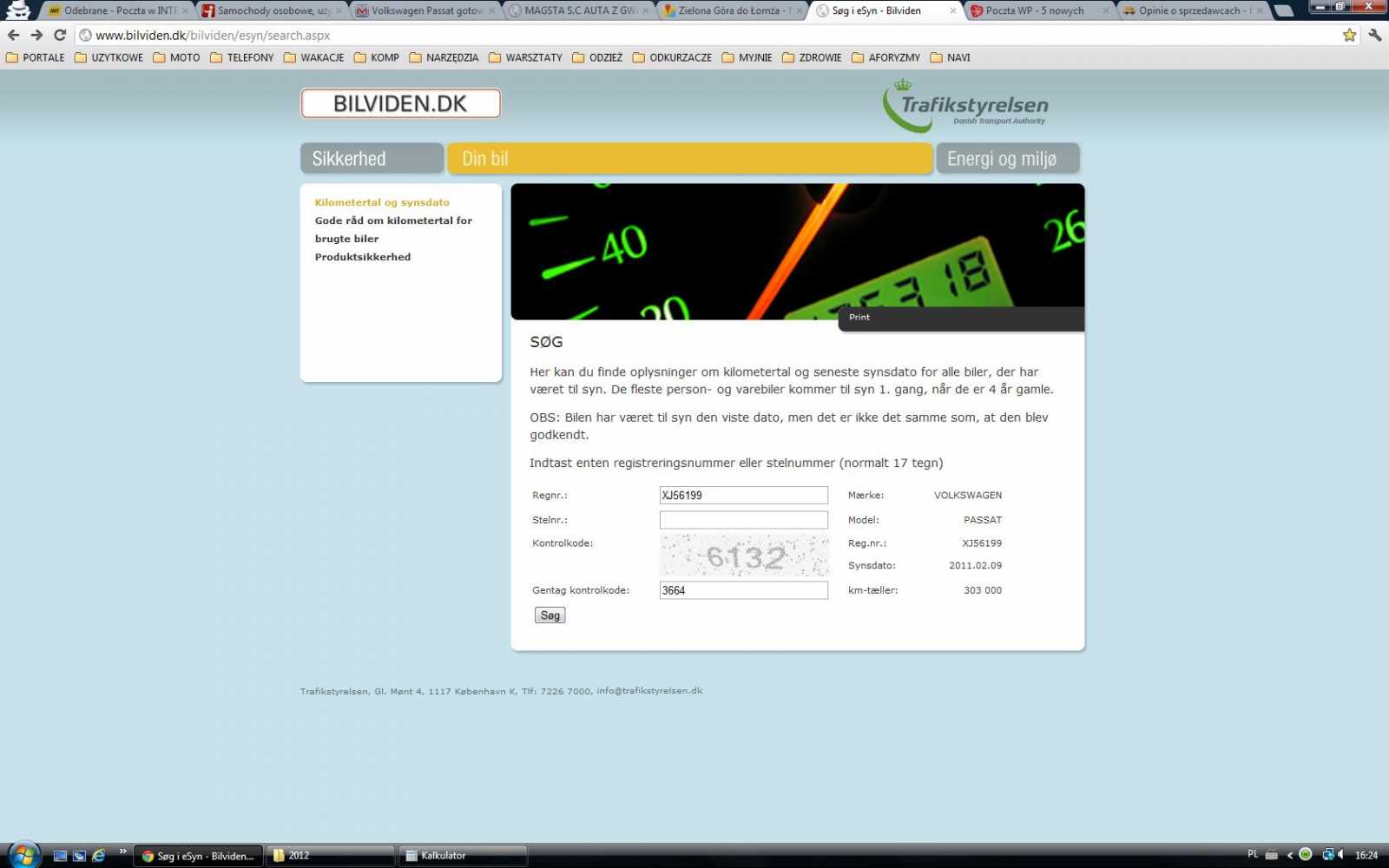Switch to the 2012 folder taskbar window
The height and width of the screenshot is (868, 1389).
click(x=330, y=855)
